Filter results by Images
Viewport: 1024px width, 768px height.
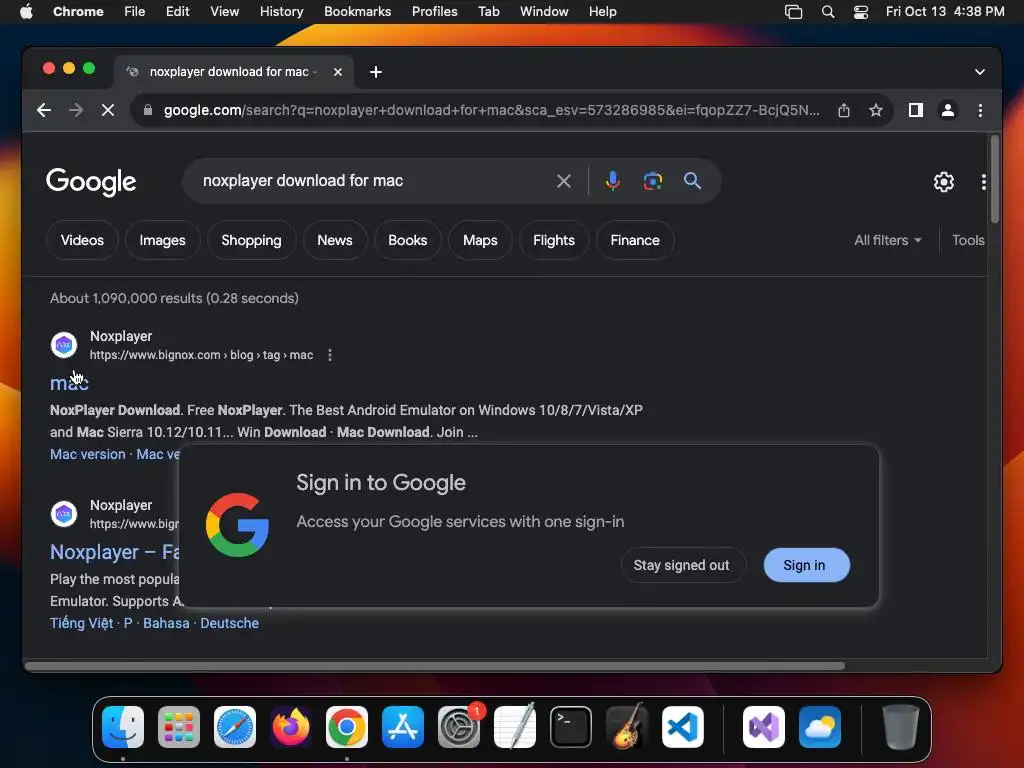click(x=163, y=240)
